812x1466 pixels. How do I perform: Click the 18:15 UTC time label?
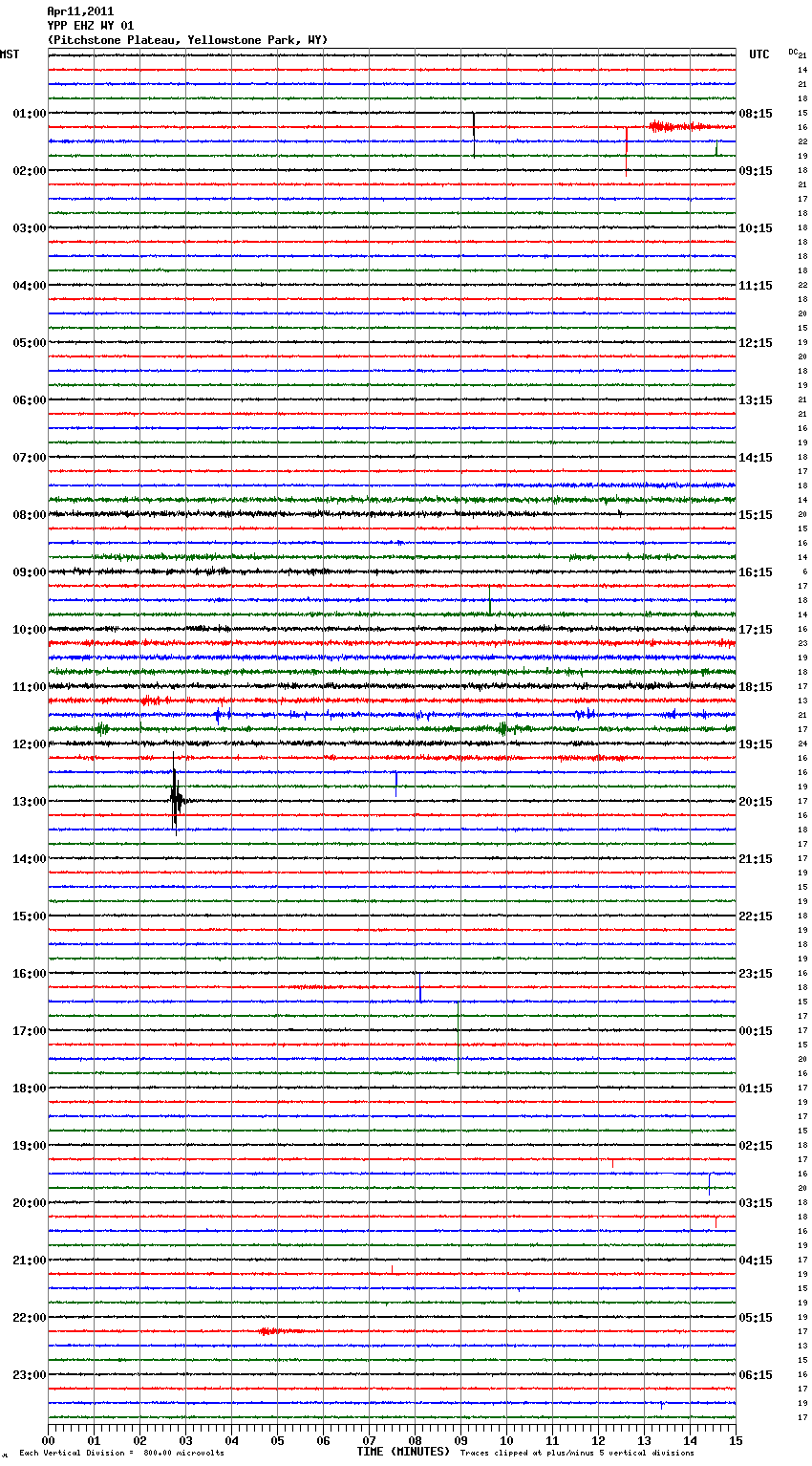[756, 687]
